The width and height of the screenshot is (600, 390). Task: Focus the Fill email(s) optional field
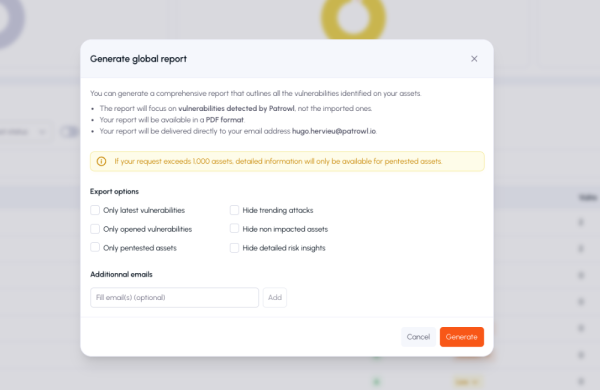(x=174, y=297)
